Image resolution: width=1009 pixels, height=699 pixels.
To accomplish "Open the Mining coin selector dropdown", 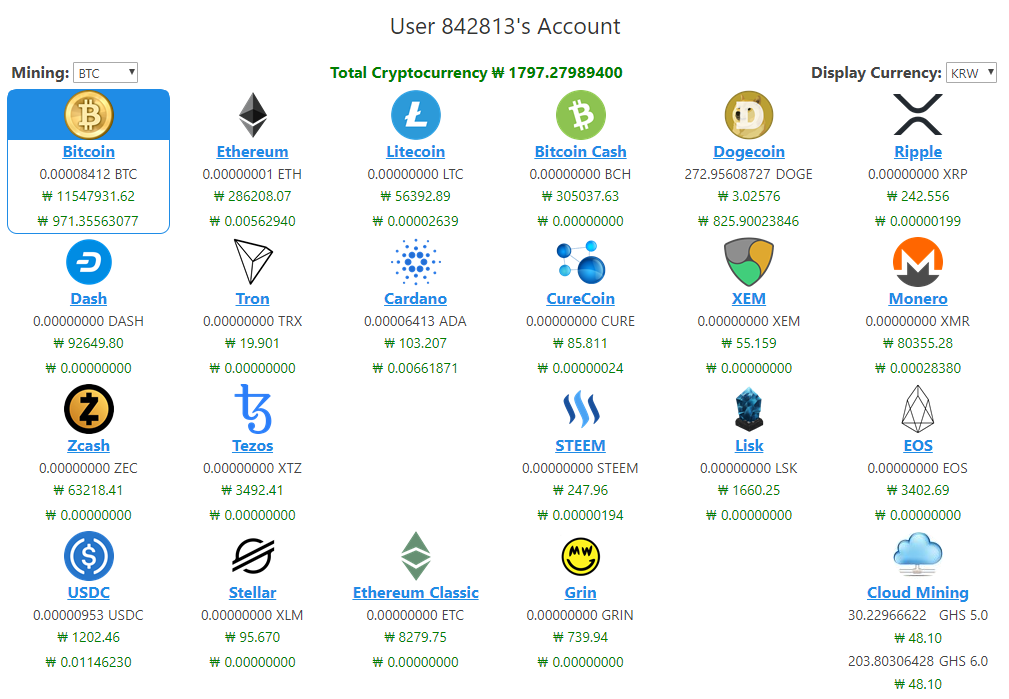I will click(104, 71).
